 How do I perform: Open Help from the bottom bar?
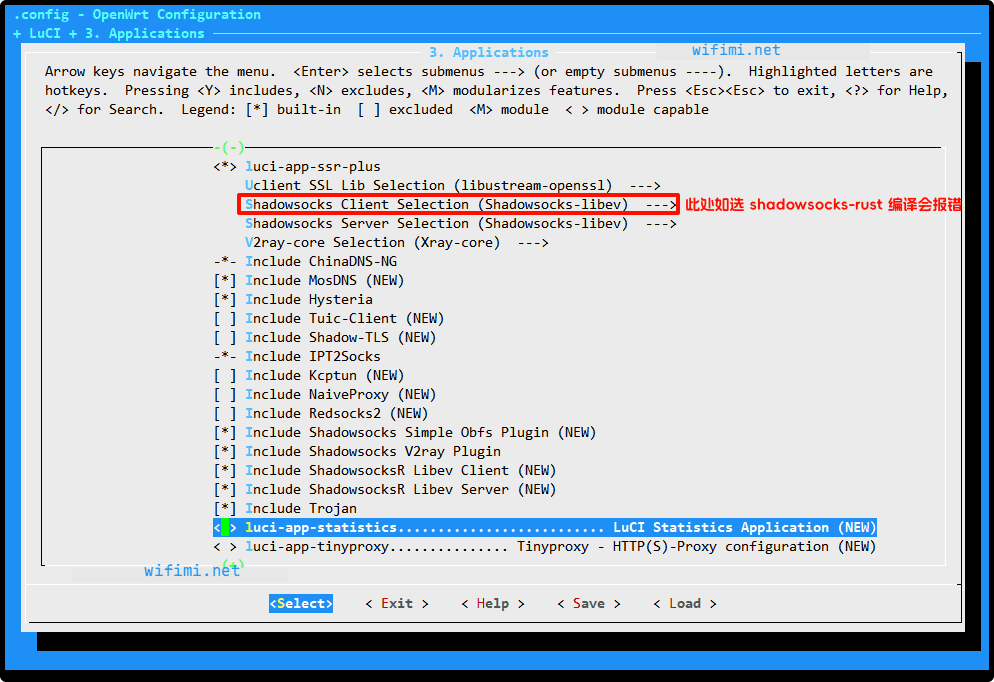pyautogui.click(x=493, y=604)
